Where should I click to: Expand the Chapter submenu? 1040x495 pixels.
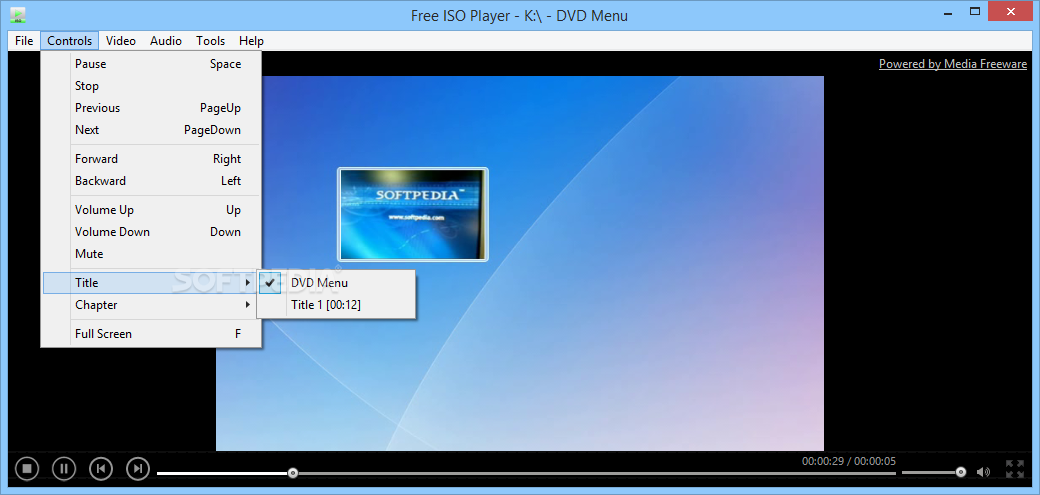151,305
